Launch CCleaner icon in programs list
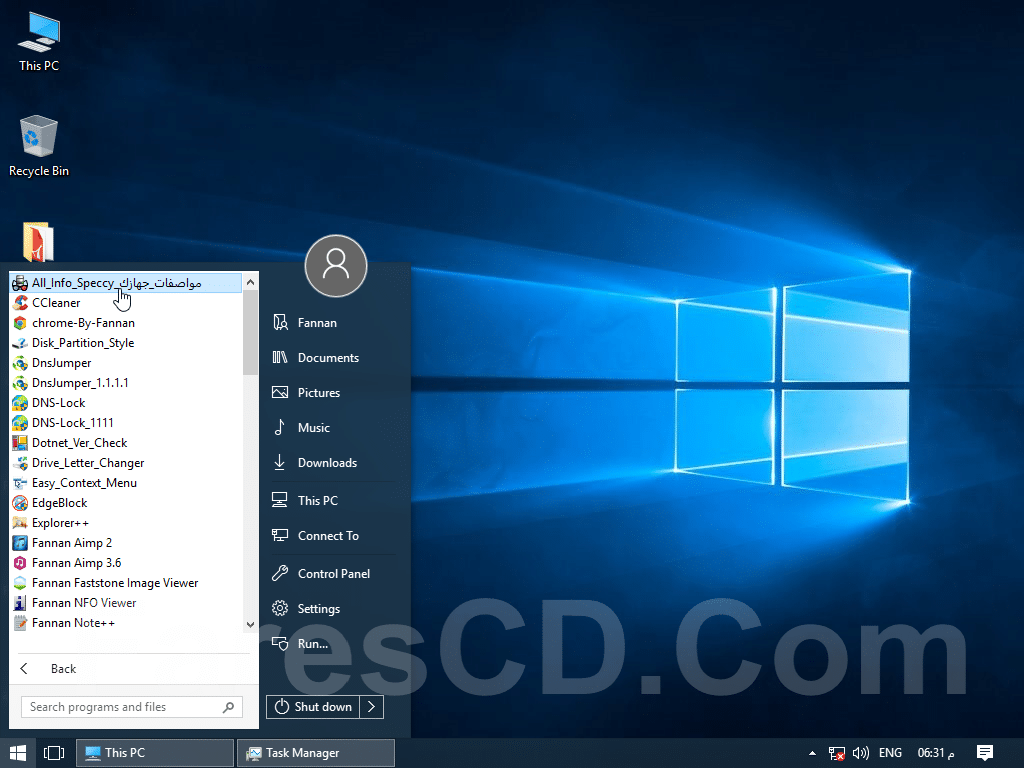This screenshot has height=768, width=1024. pos(20,303)
